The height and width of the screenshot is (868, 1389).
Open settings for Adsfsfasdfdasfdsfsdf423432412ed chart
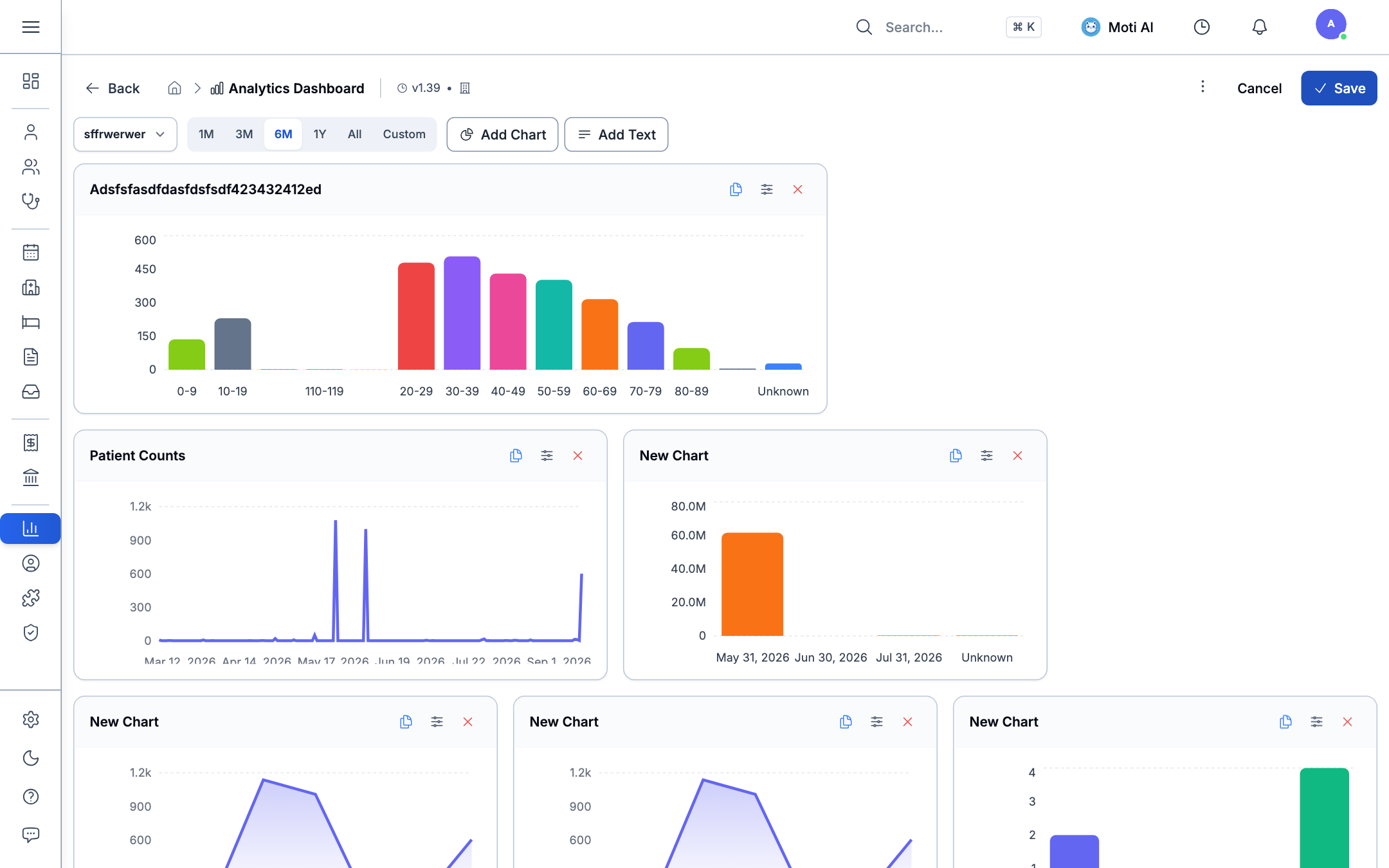[767, 189]
